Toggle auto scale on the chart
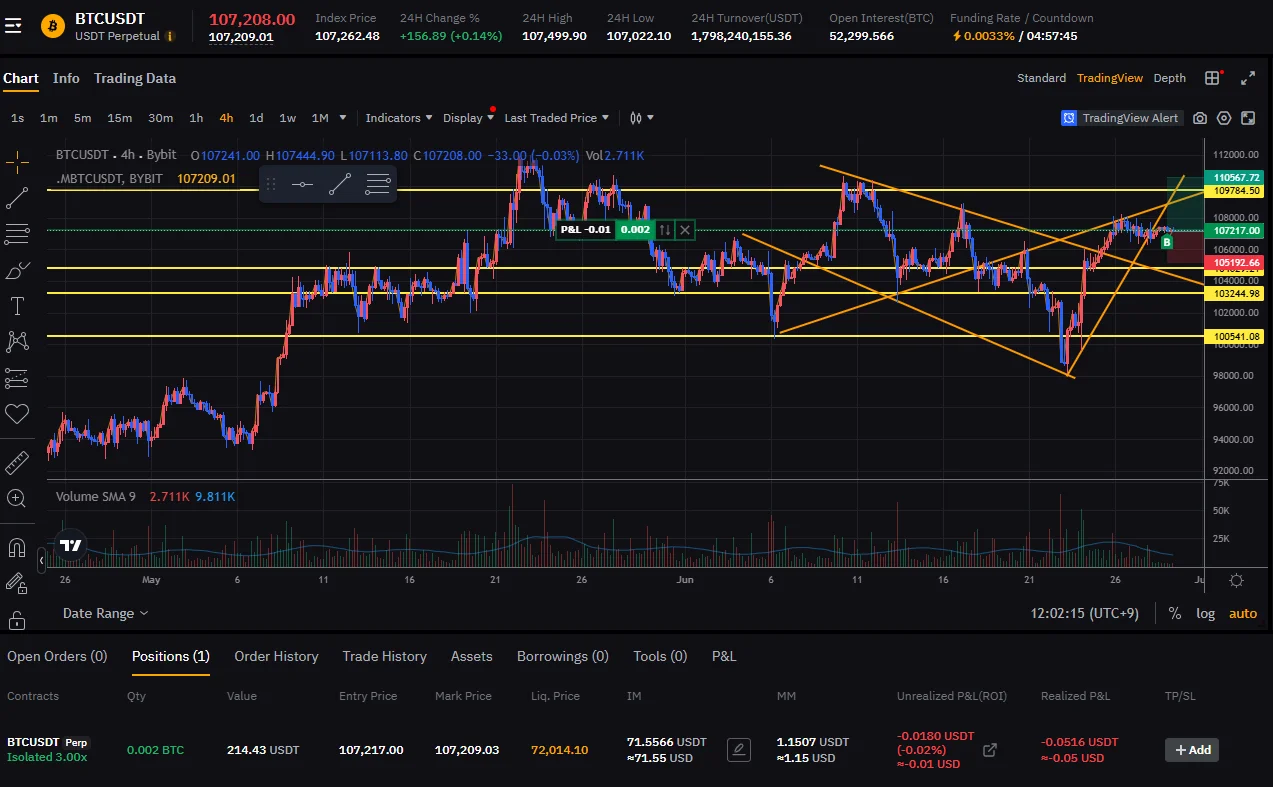The width and height of the screenshot is (1273, 787). (1243, 613)
